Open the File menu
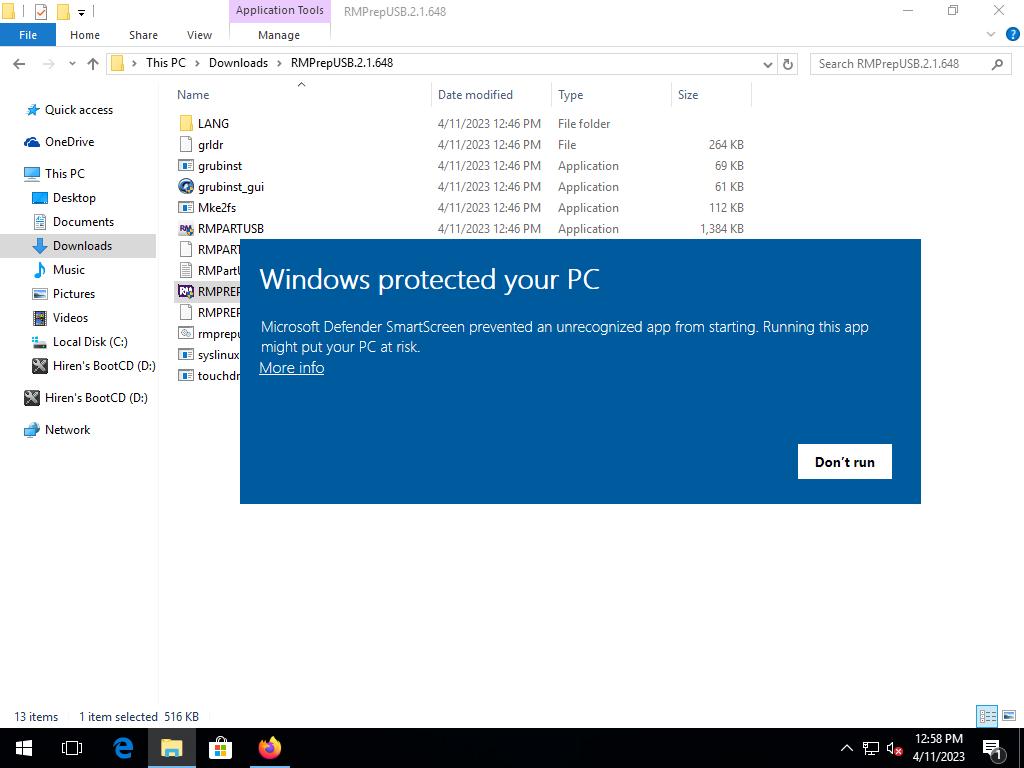Viewport: 1024px width, 768px height. [28, 35]
